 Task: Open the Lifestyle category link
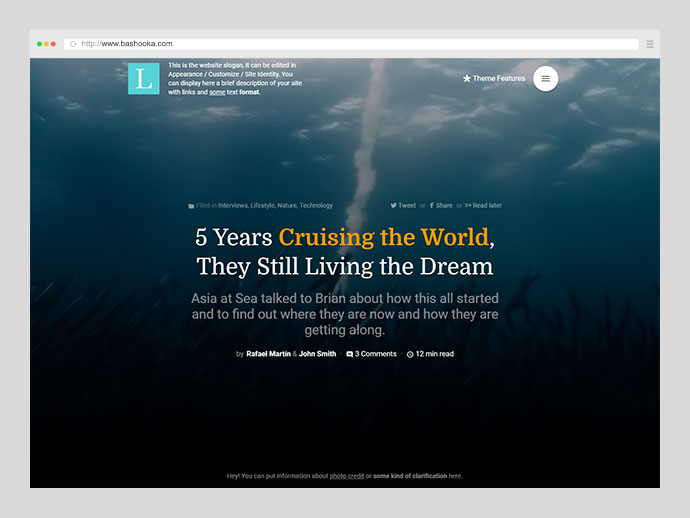(263, 206)
